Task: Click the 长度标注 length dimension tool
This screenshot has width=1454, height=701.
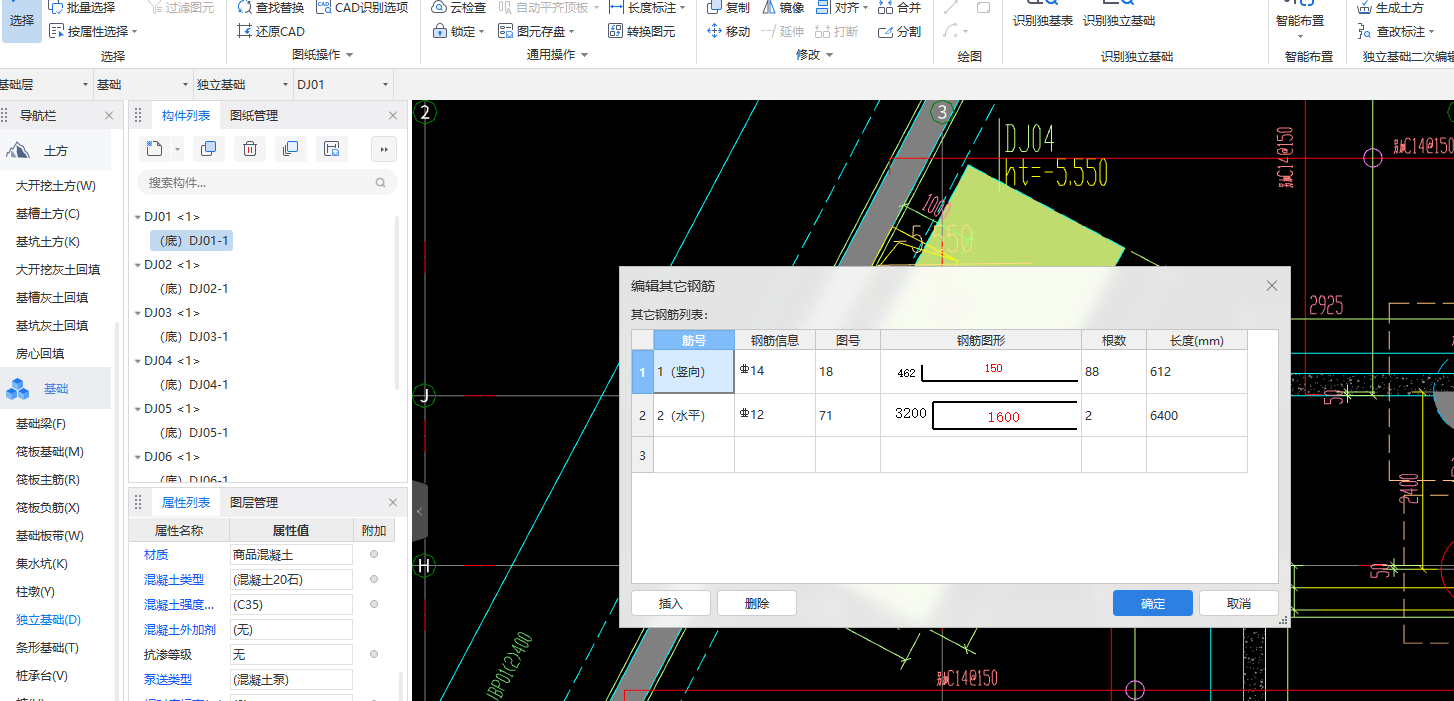Action: coord(647,8)
